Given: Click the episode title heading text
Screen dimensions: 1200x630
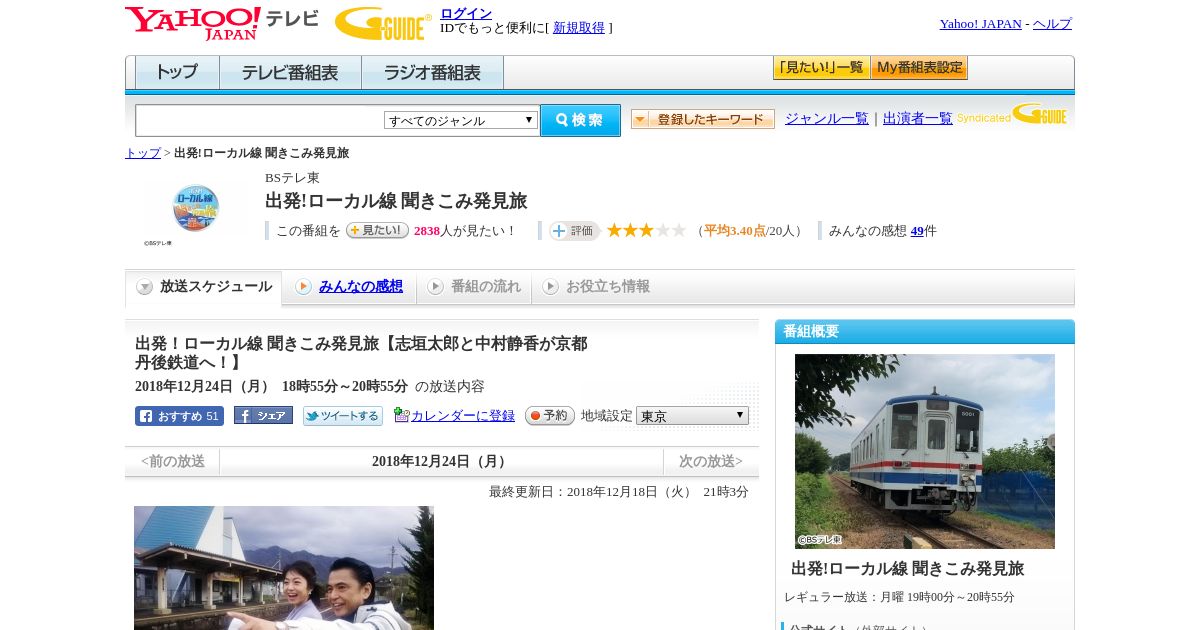Looking at the screenshot, I should (361, 352).
